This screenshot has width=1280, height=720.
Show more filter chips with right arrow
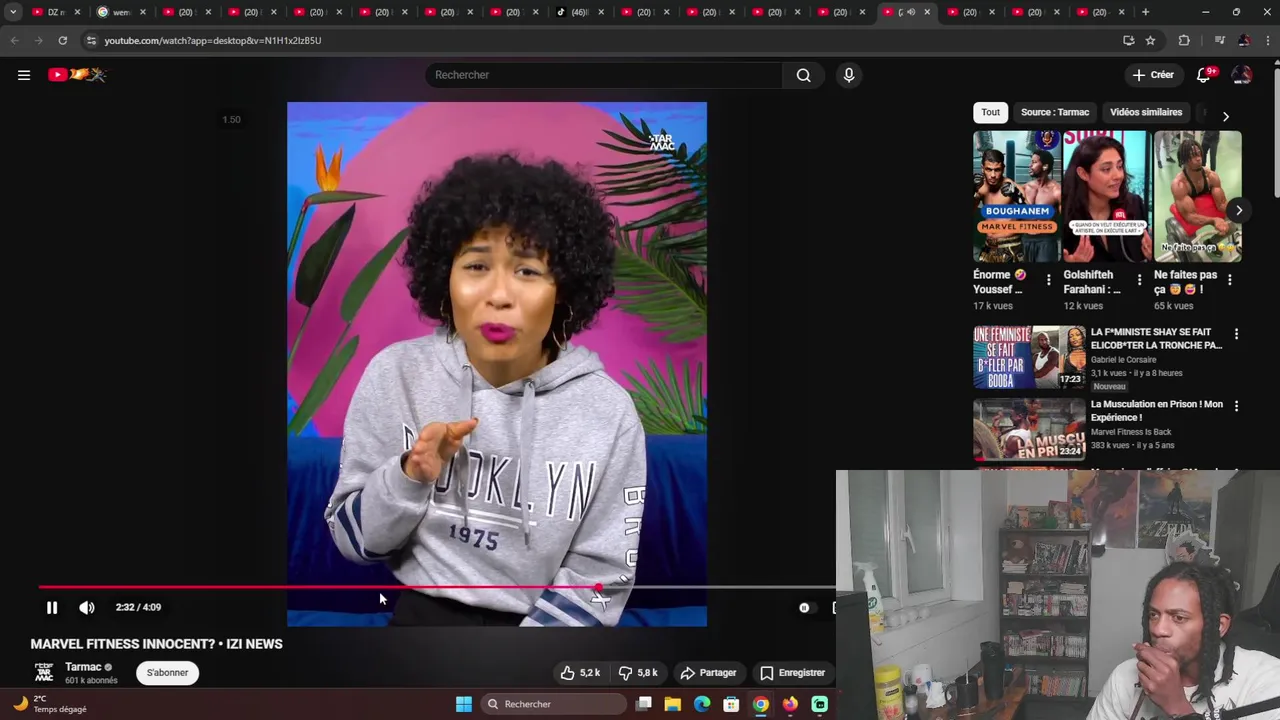pos(1225,116)
